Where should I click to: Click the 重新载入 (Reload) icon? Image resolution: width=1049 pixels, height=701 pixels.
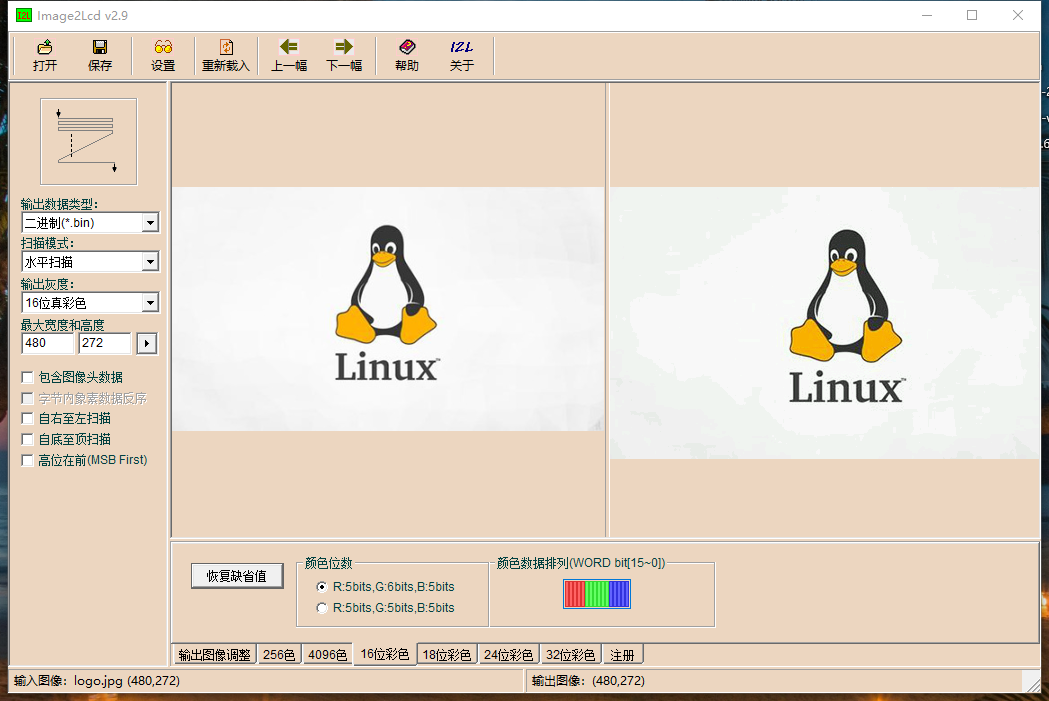coord(225,55)
